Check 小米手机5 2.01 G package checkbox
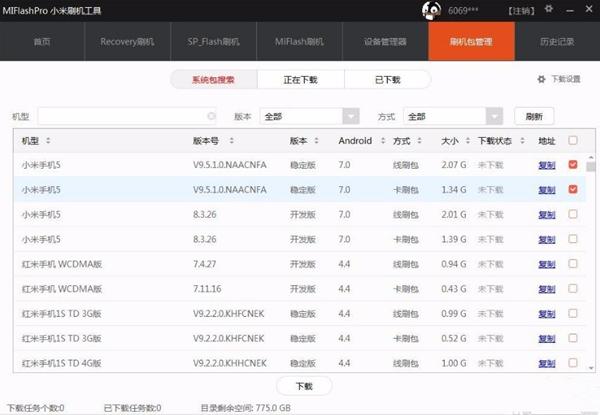This screenshot has width=600, height=415. coord(573,214)
